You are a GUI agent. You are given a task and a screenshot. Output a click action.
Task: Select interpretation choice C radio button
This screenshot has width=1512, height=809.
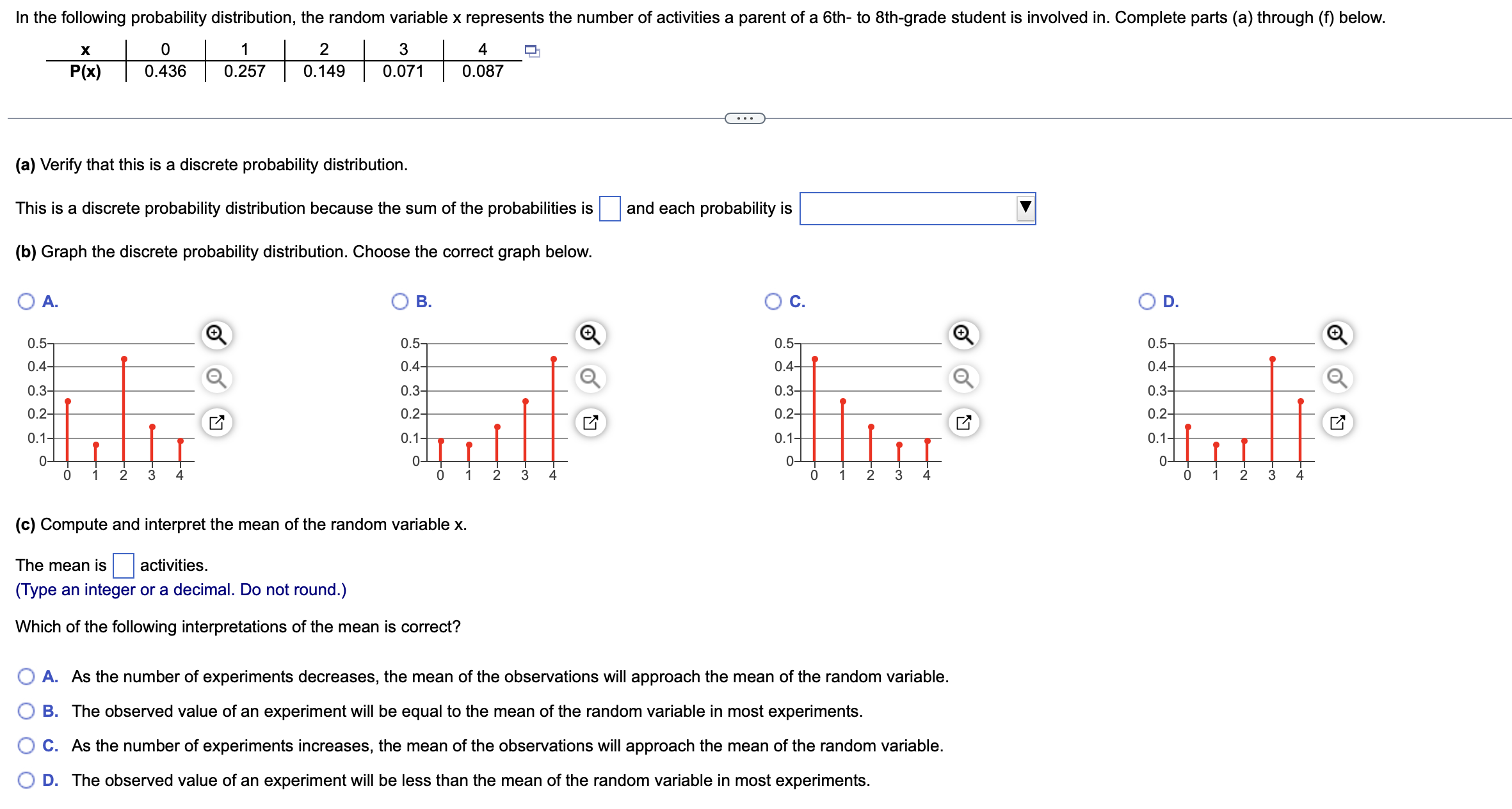(x=26, y=745)
